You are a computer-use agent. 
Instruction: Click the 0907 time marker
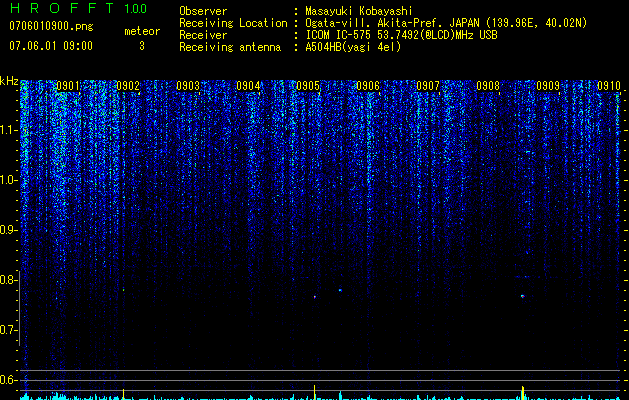tap(428, 86)
